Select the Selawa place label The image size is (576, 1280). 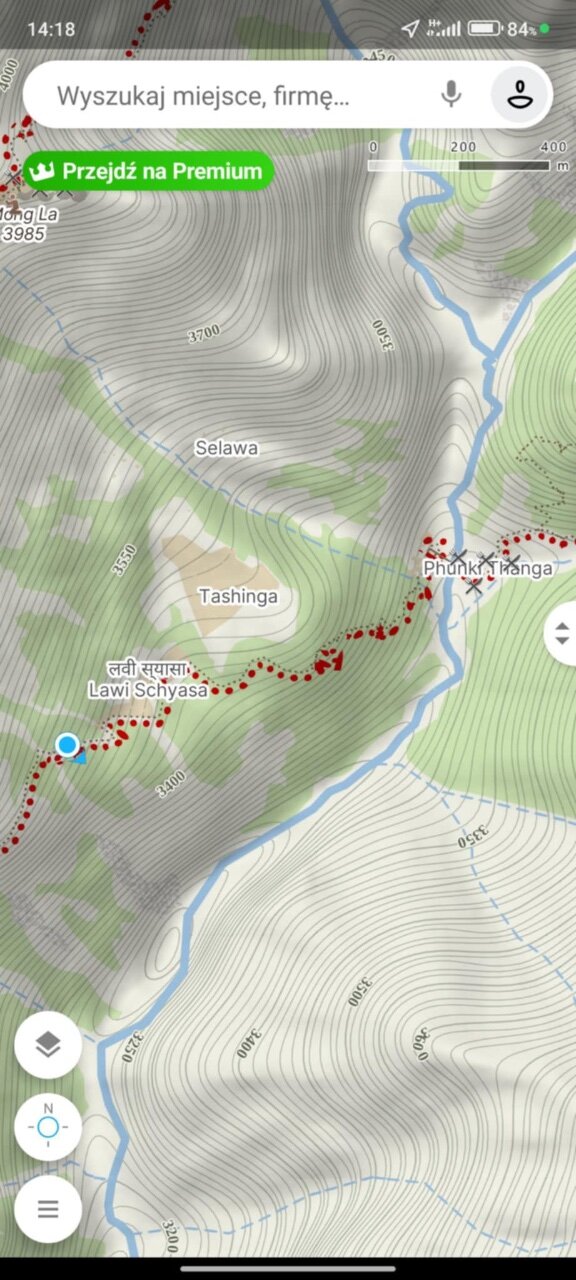tap(226, 448)
